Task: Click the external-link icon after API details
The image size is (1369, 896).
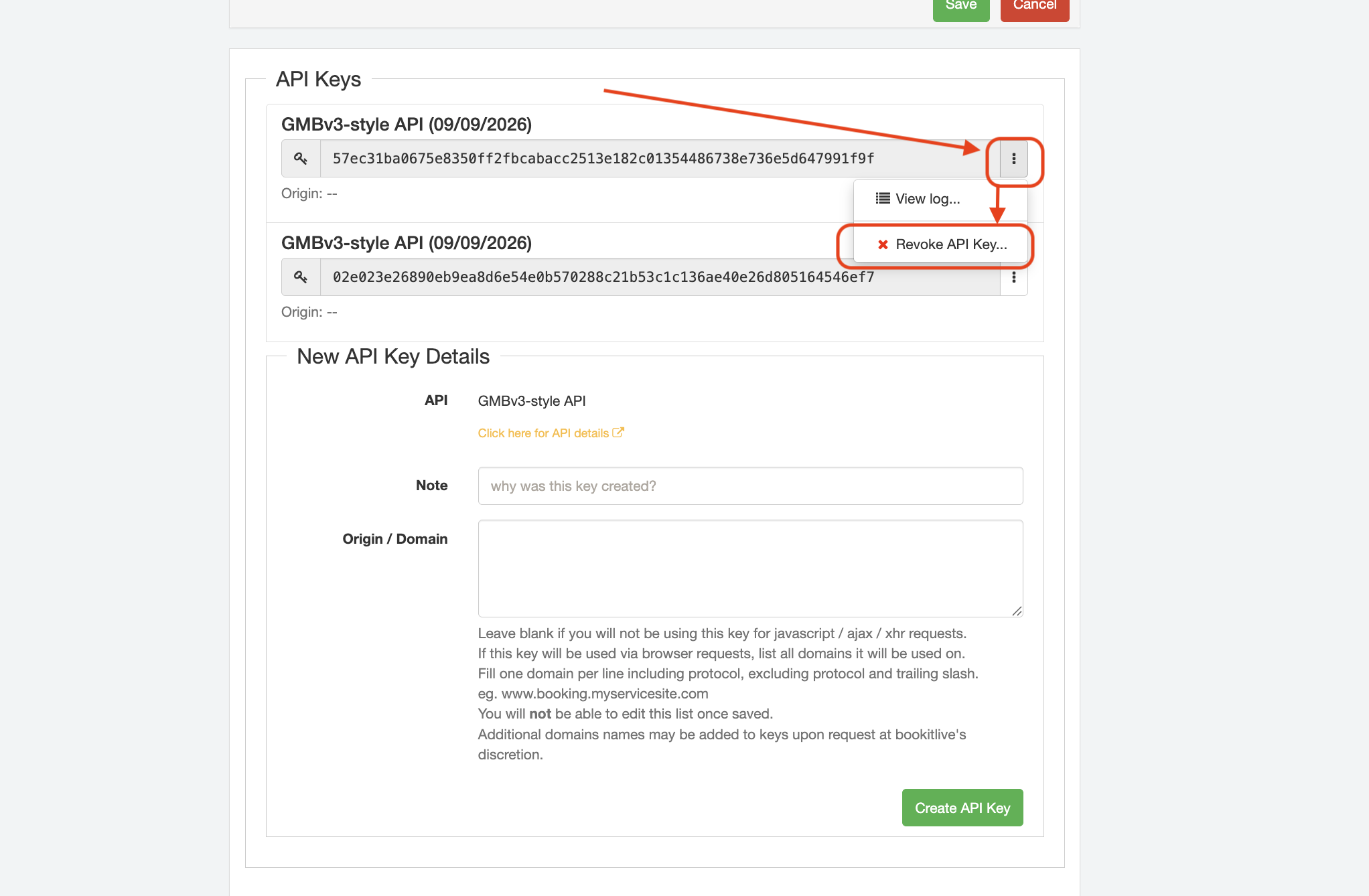Action: pos(618,433)
